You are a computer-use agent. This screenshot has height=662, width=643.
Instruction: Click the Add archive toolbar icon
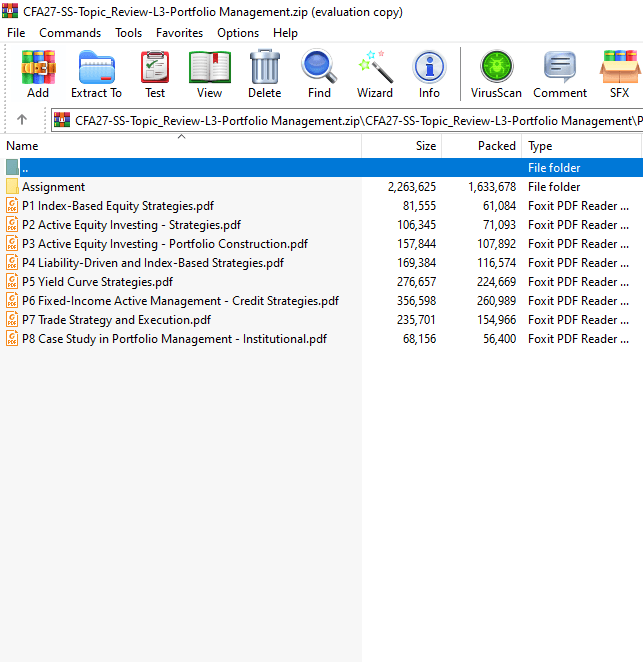click(38, 74)
